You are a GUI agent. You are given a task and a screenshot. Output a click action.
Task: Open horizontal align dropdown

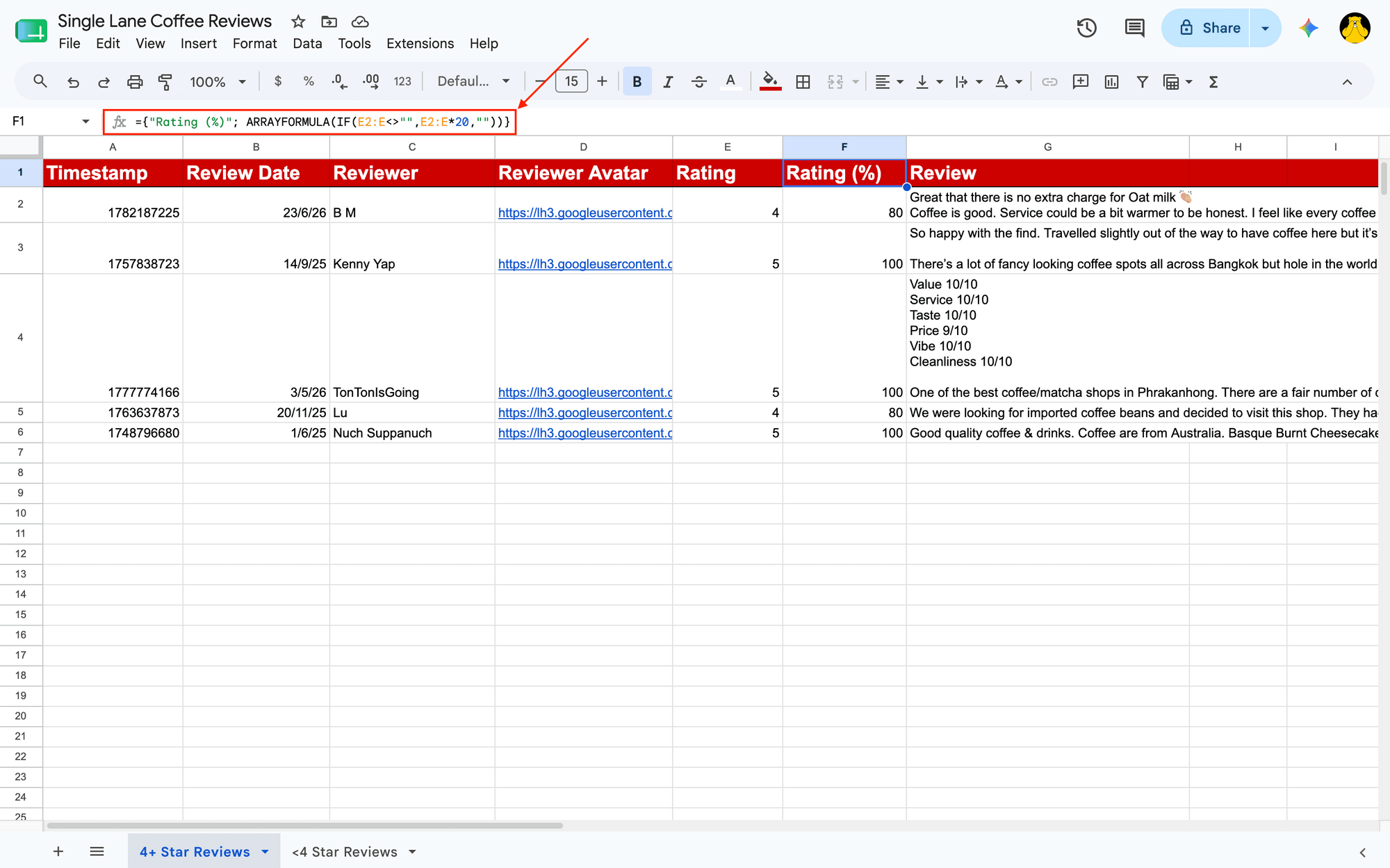tap(889, 82)
